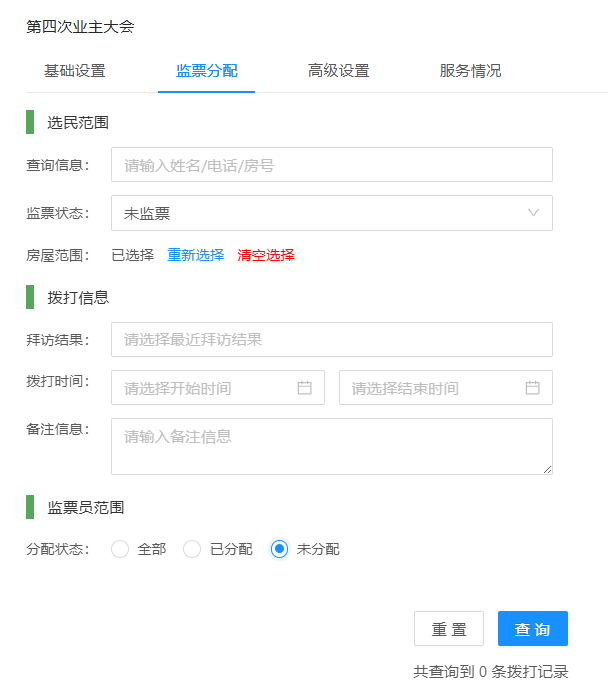Image resolution: width=608 pixels, height=688 pixels.
Task: Click into the 备注信息 textarea
Action: pyautogui.click(x=331, y=446)
